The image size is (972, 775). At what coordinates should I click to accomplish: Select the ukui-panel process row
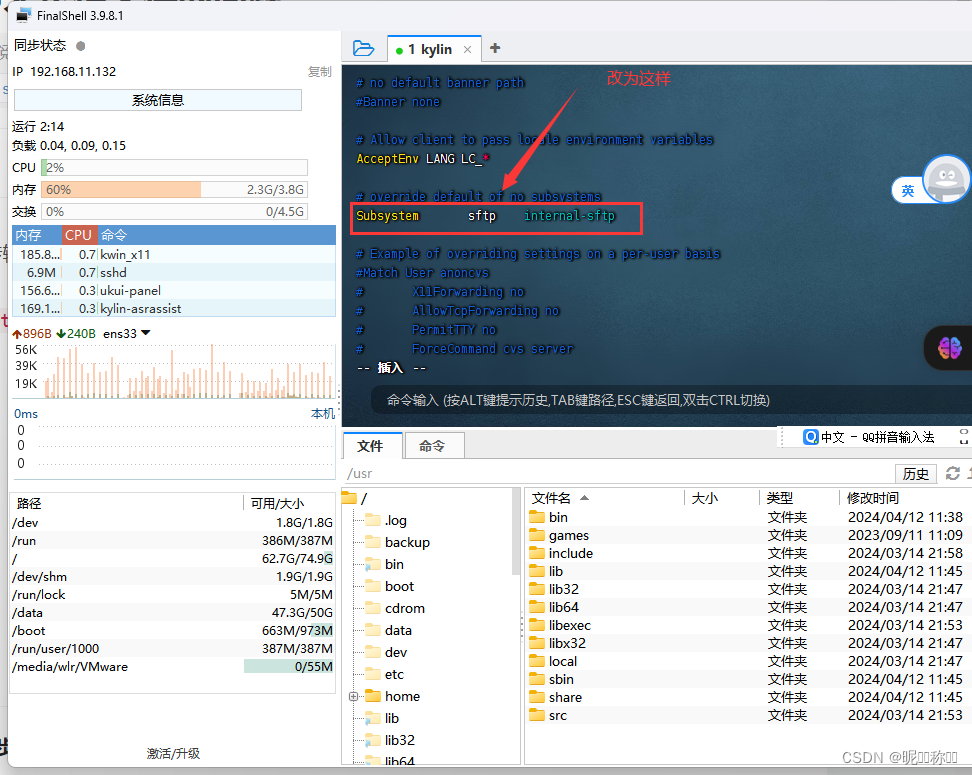point(174,291)
